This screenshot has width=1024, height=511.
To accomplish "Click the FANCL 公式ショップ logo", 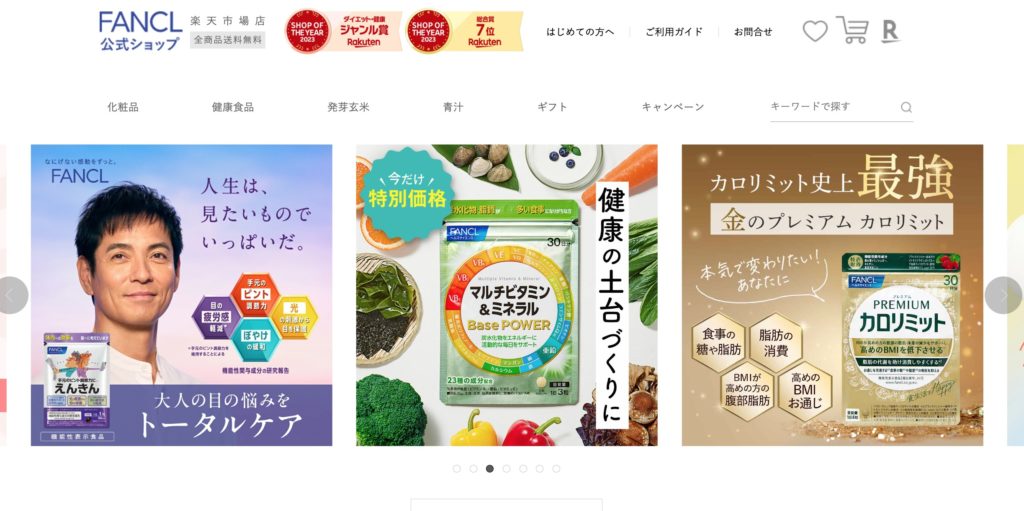I will (140, 31).
